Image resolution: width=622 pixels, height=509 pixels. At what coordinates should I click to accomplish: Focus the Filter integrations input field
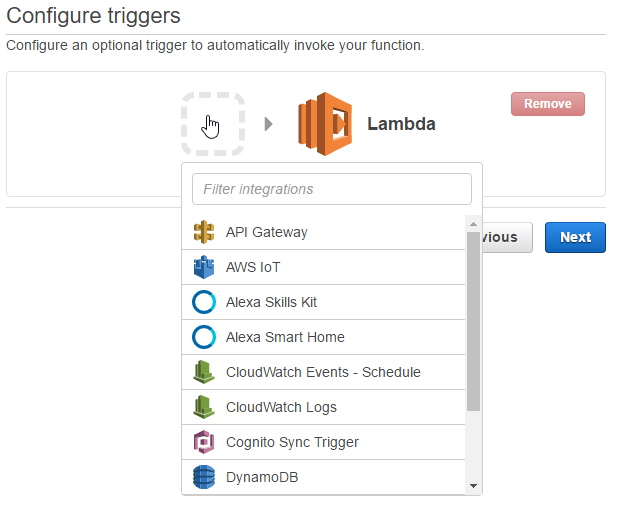pos(332,189)
